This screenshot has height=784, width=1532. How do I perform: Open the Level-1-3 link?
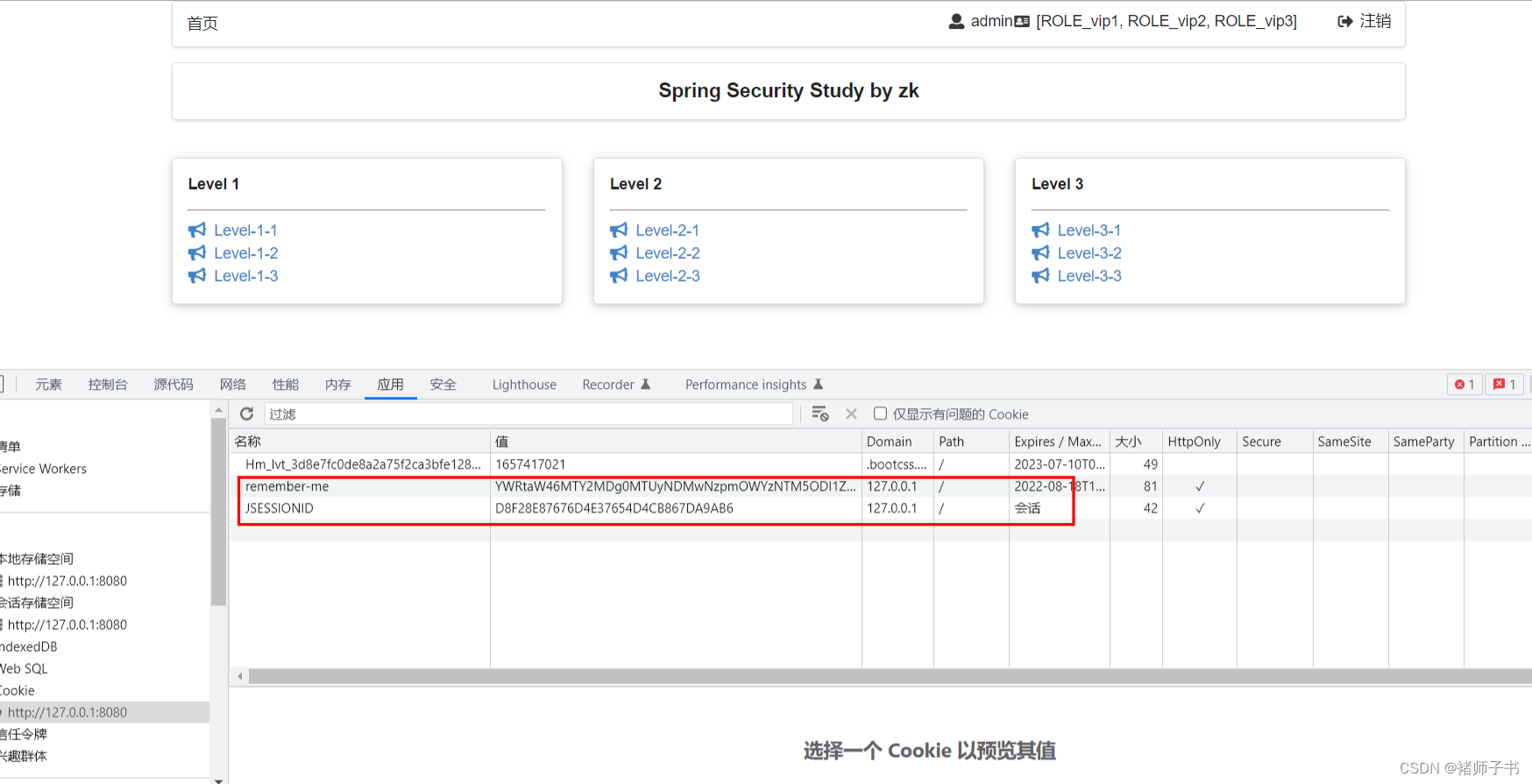(x=246, y=276)
